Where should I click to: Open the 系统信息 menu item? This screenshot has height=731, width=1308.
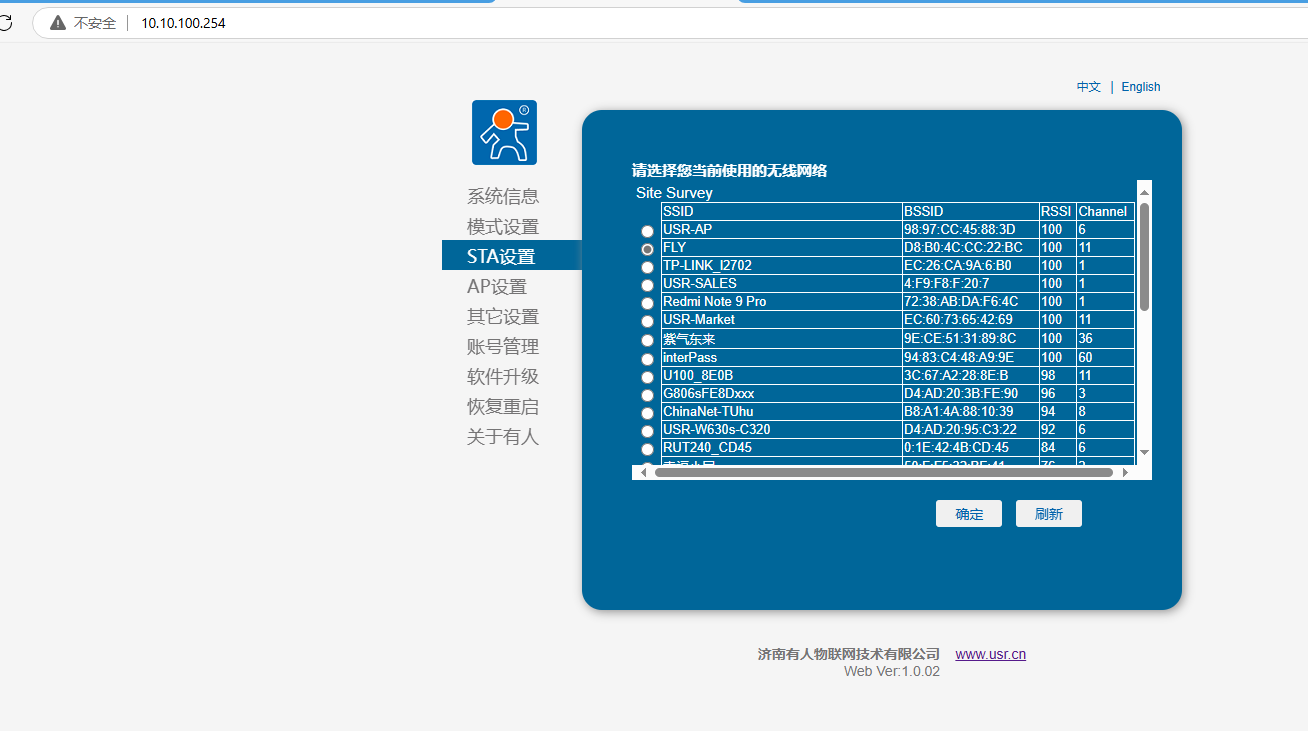(x=502, y=196)
